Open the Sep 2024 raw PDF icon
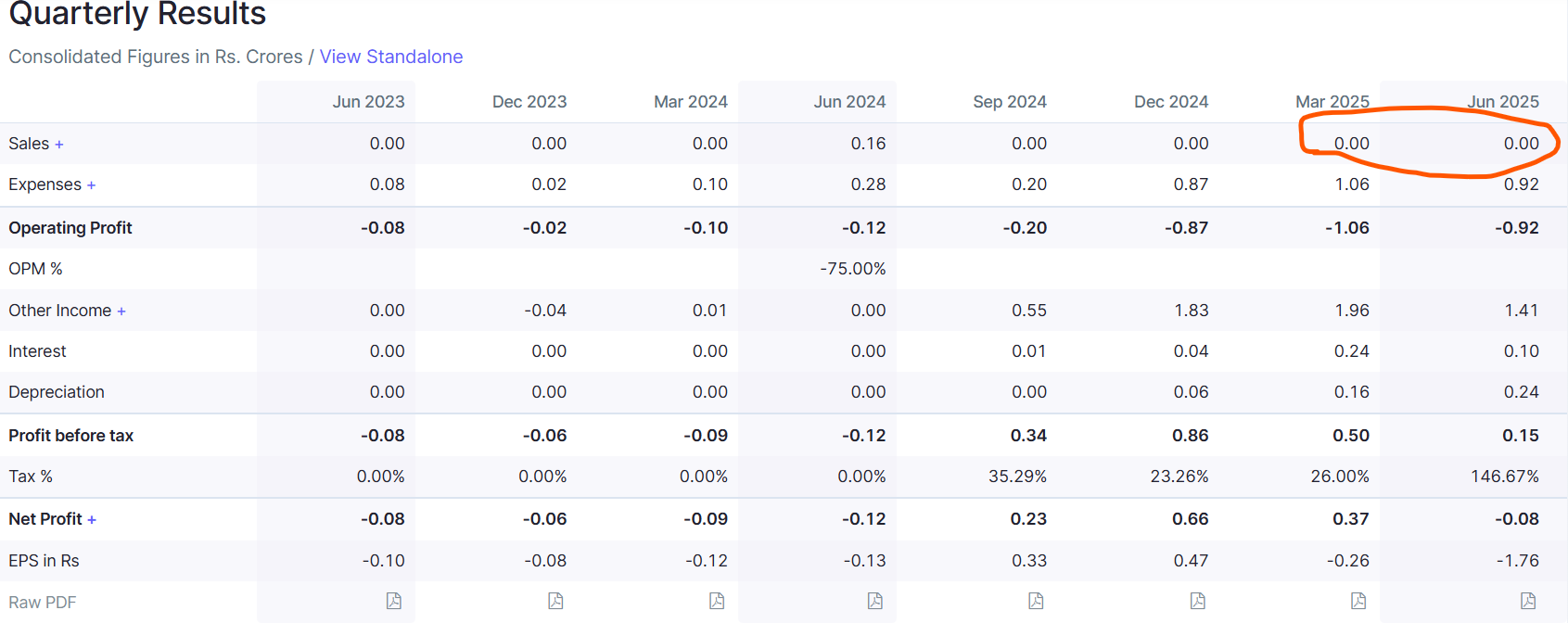This screenshot has width=1568, height=623. (1036, 602)
